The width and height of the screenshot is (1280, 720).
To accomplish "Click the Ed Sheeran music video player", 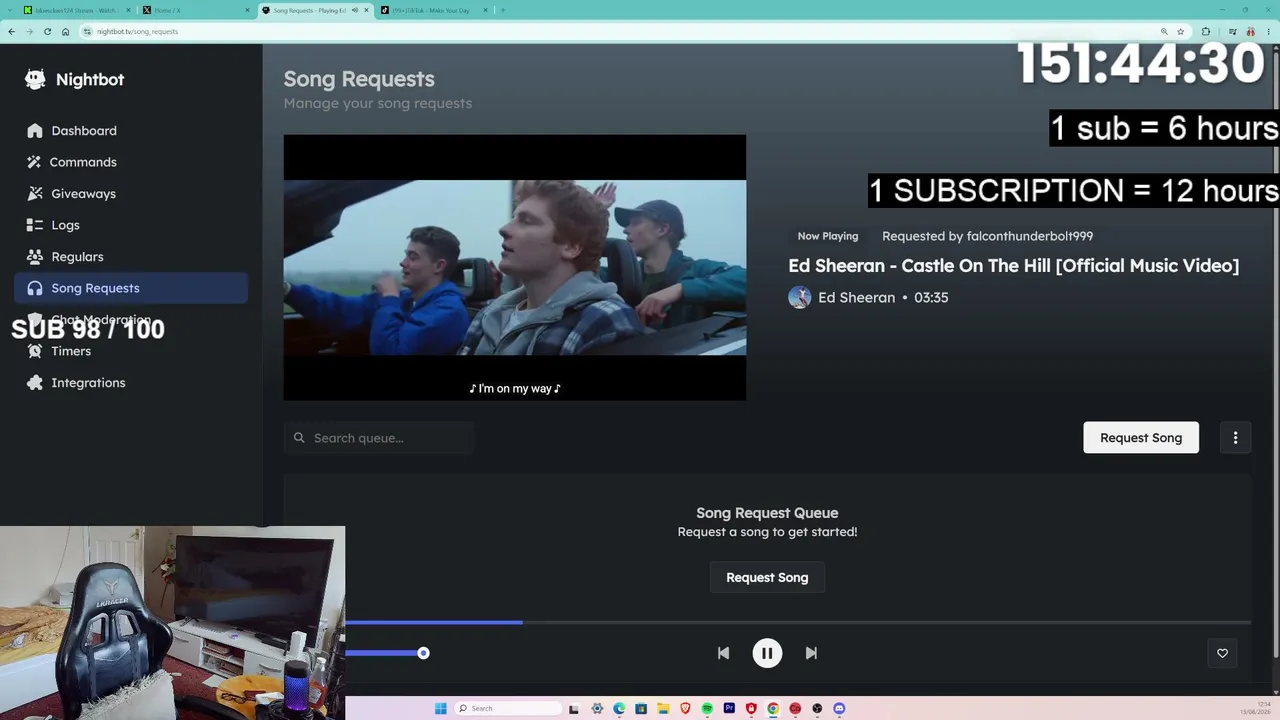I will [515, 267].
